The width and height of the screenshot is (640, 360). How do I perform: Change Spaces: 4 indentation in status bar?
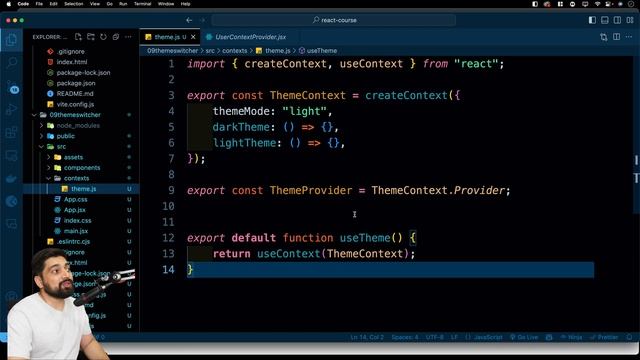405,337
